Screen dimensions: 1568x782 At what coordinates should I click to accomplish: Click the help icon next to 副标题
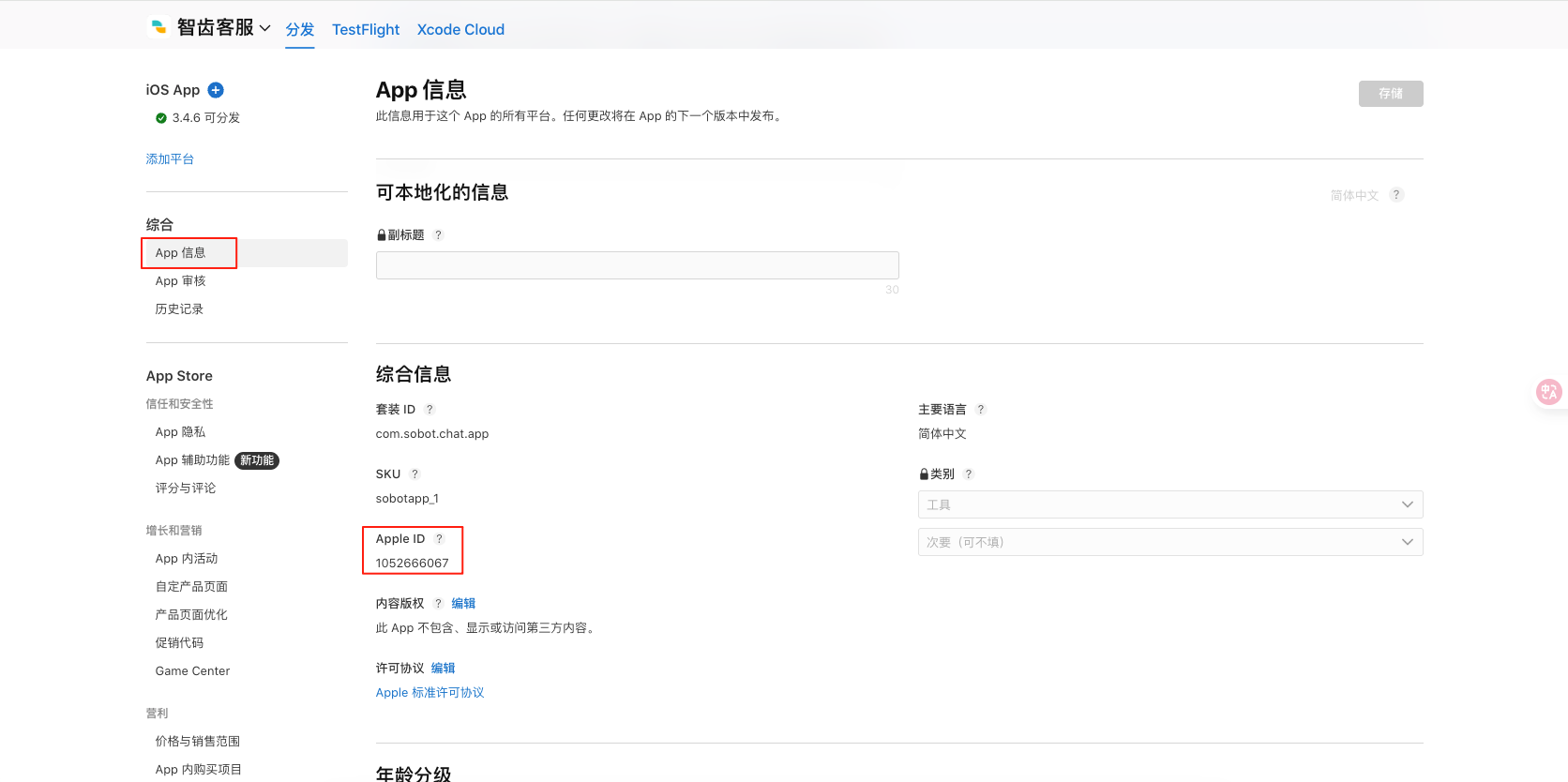[438, 235]
